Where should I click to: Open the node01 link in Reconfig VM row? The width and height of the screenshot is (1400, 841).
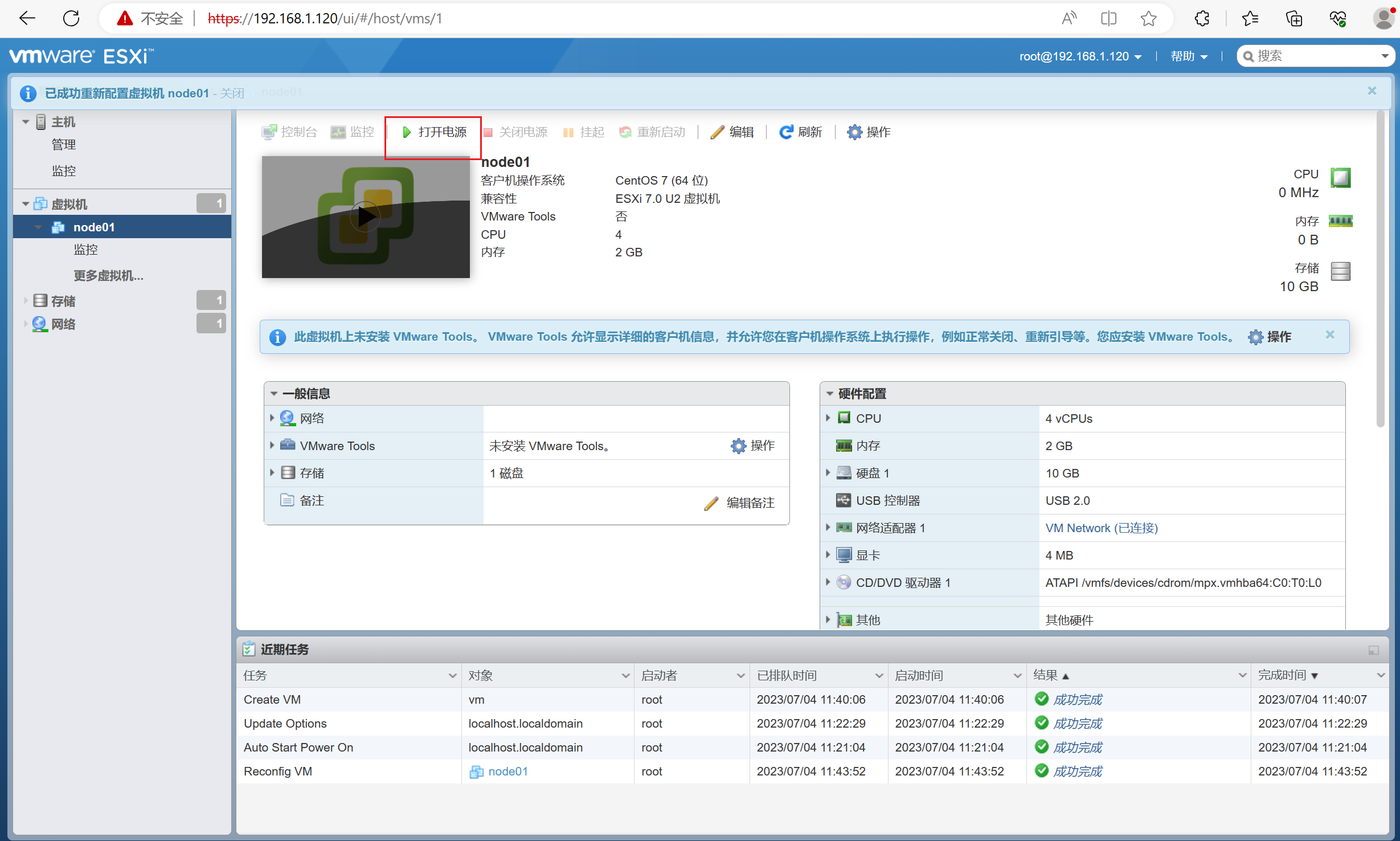click(507, 771)
